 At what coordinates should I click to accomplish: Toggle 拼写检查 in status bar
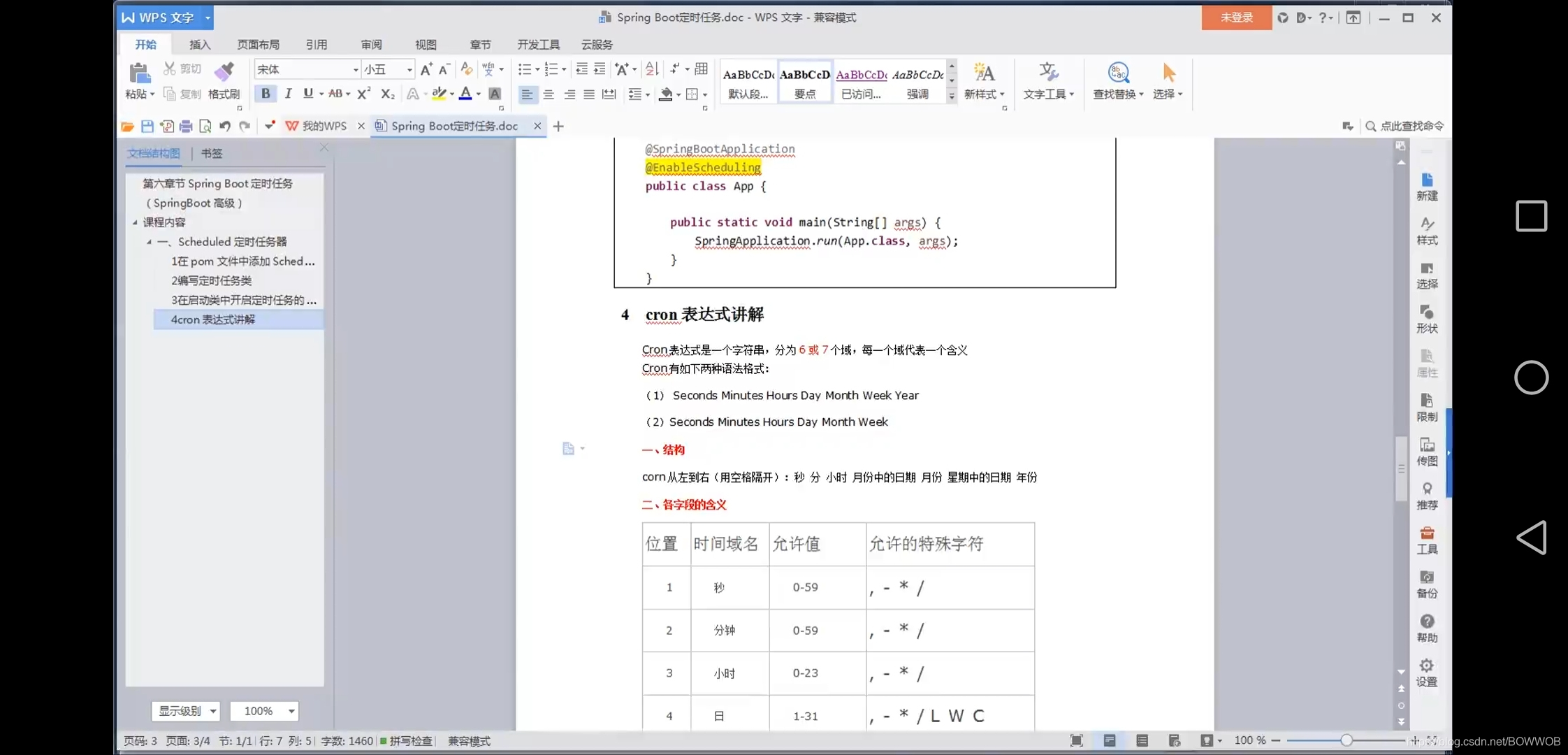[x=406, y=741]
